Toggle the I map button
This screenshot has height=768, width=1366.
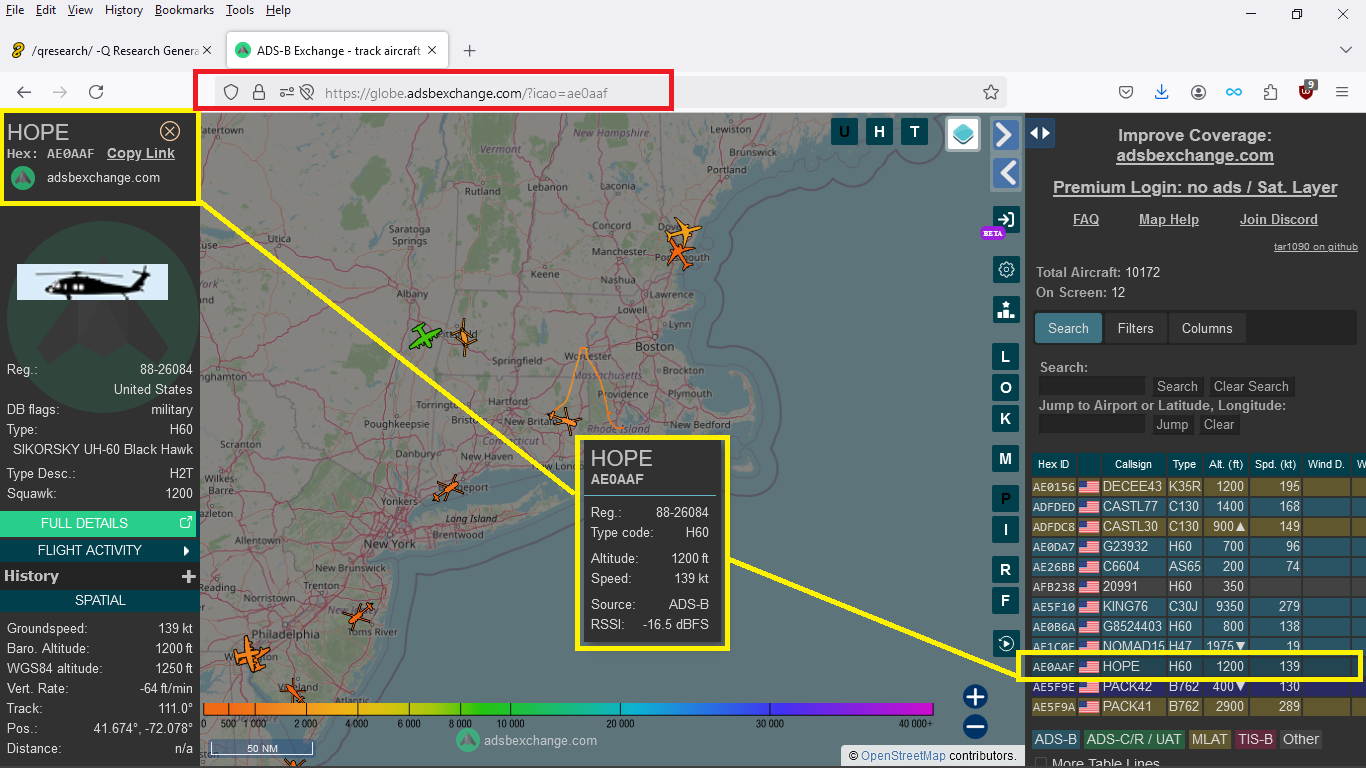coord(1006,530)
